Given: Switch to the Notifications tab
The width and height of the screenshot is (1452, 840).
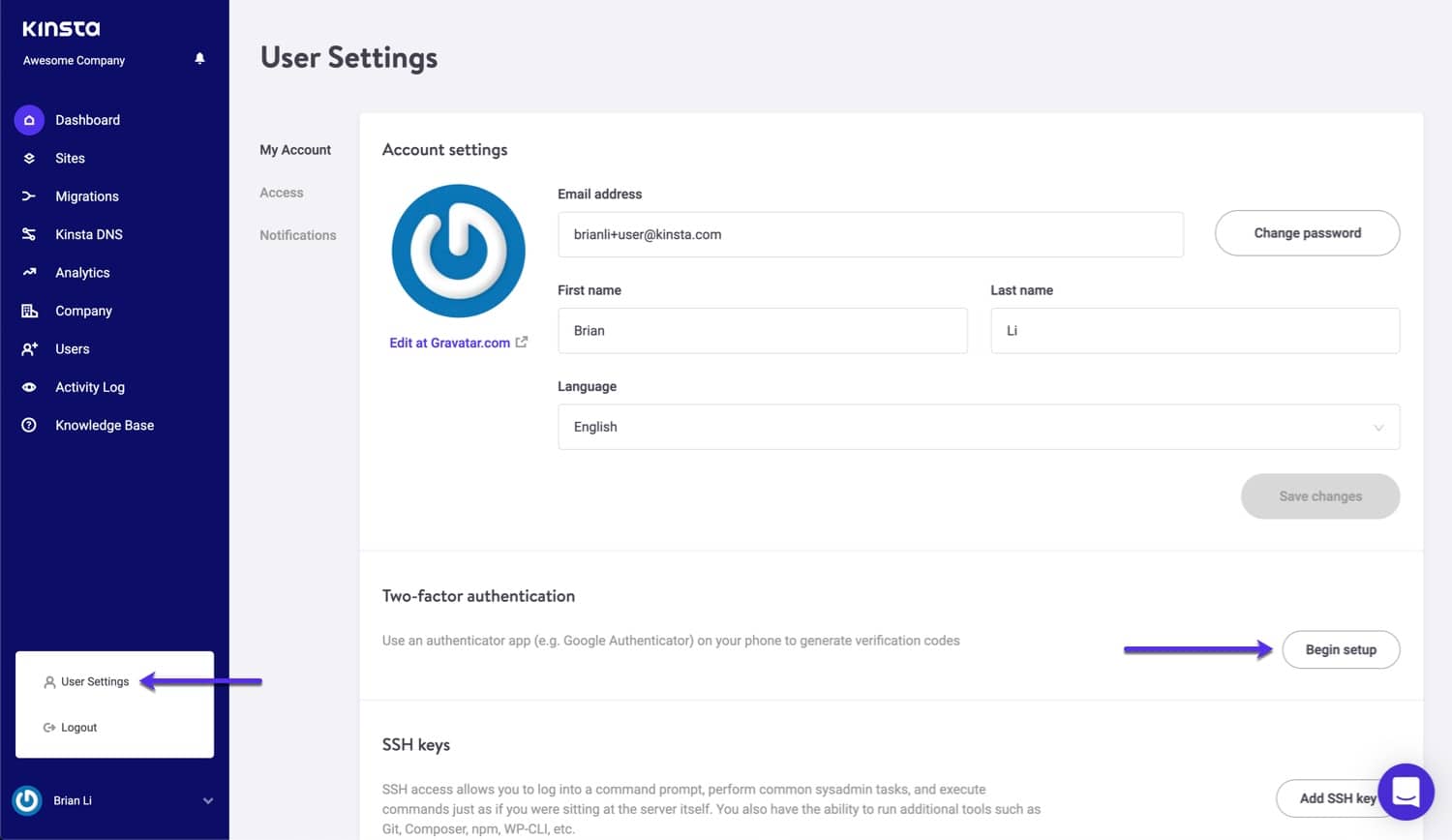Looking at the screenshot, I should (x=297, y=234).
